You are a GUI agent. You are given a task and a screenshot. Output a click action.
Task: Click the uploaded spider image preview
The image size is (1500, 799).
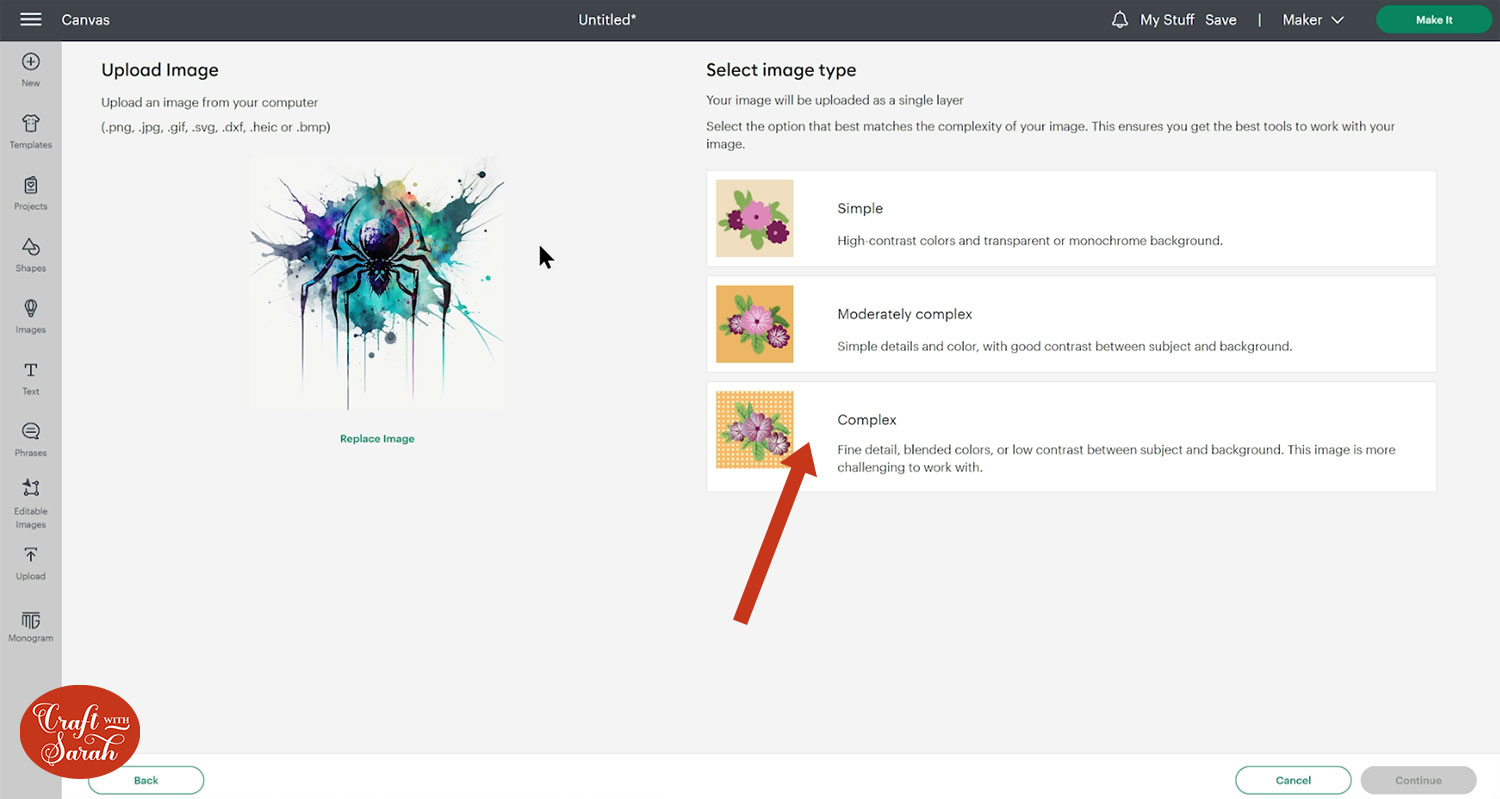pyautogui.click(x=377, y=283)
